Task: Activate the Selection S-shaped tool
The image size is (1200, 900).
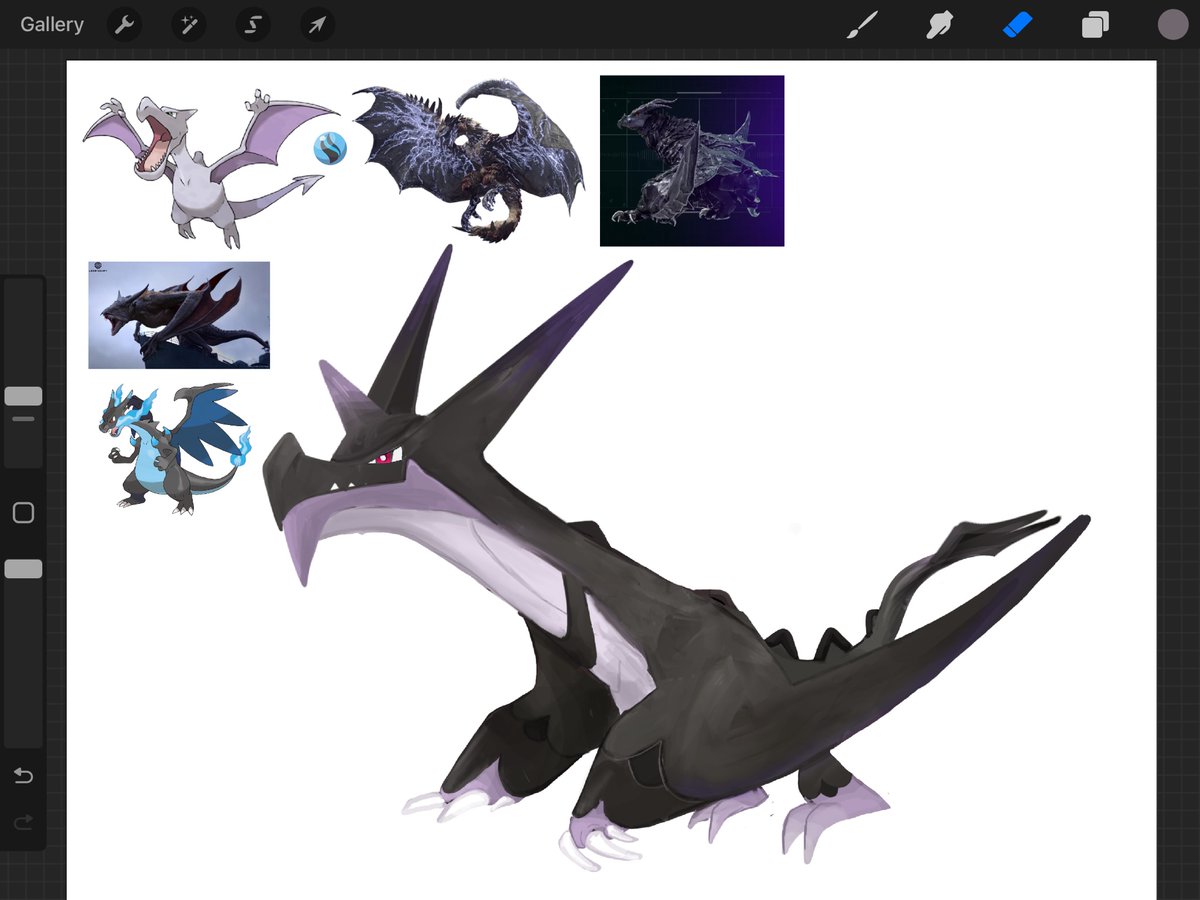Action: [253, 25]
